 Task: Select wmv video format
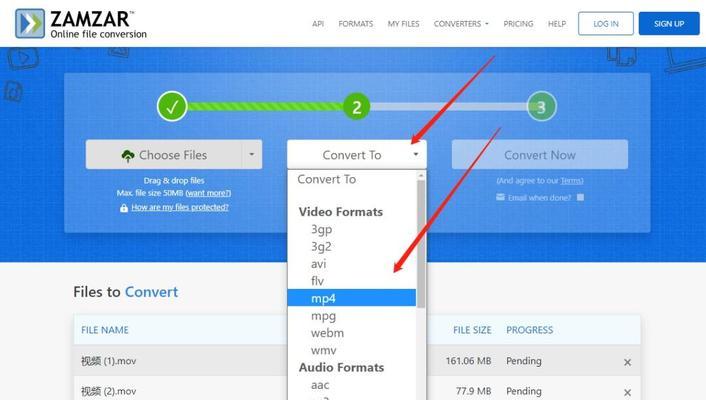(352, 350)
